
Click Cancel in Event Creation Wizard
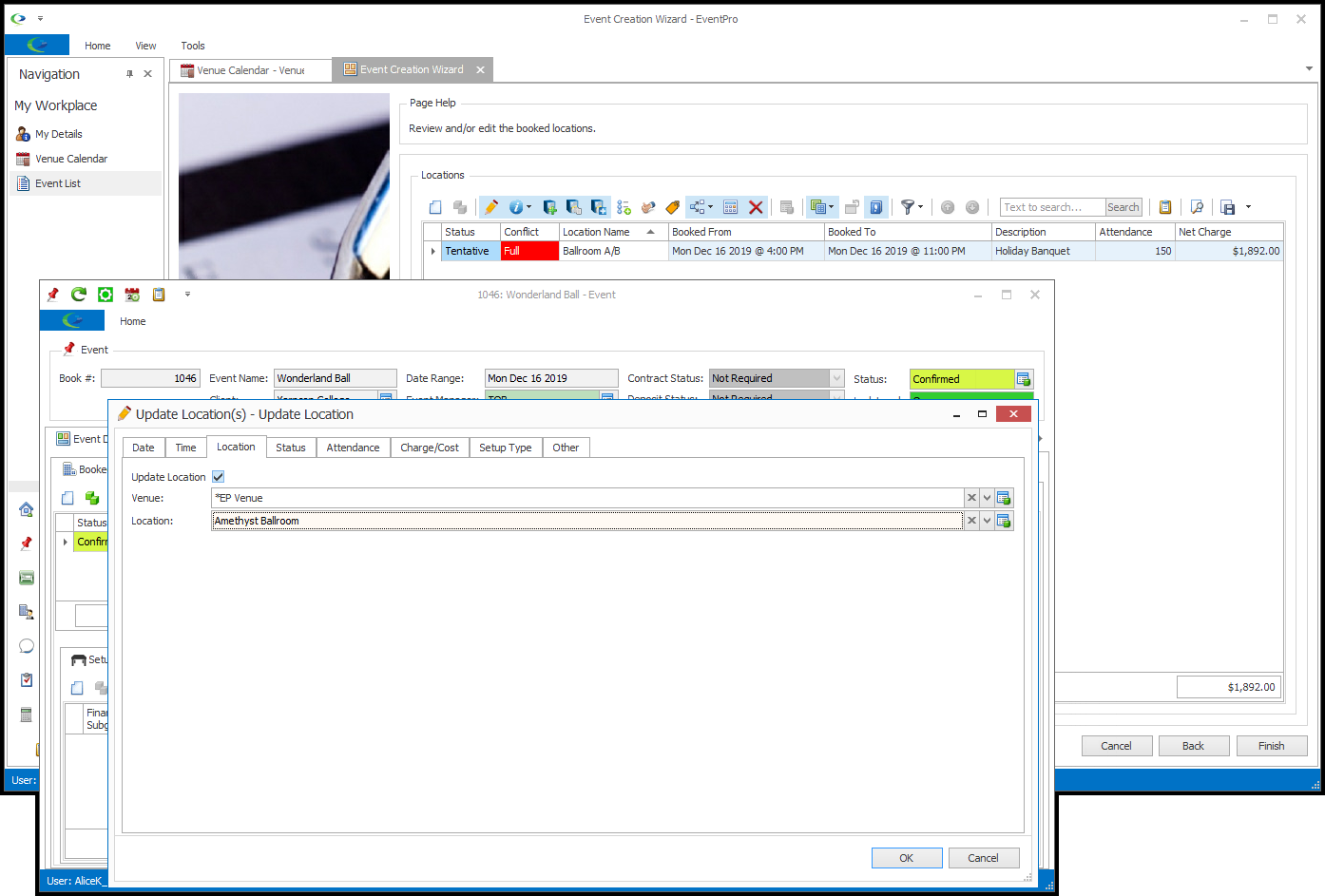tap(1117, 746)
